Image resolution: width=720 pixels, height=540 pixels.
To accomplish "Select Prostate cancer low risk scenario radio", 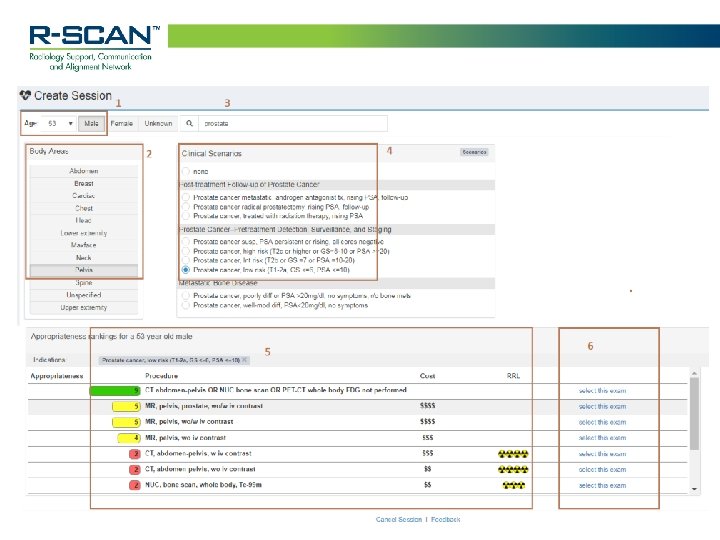I will click(186, 270).
